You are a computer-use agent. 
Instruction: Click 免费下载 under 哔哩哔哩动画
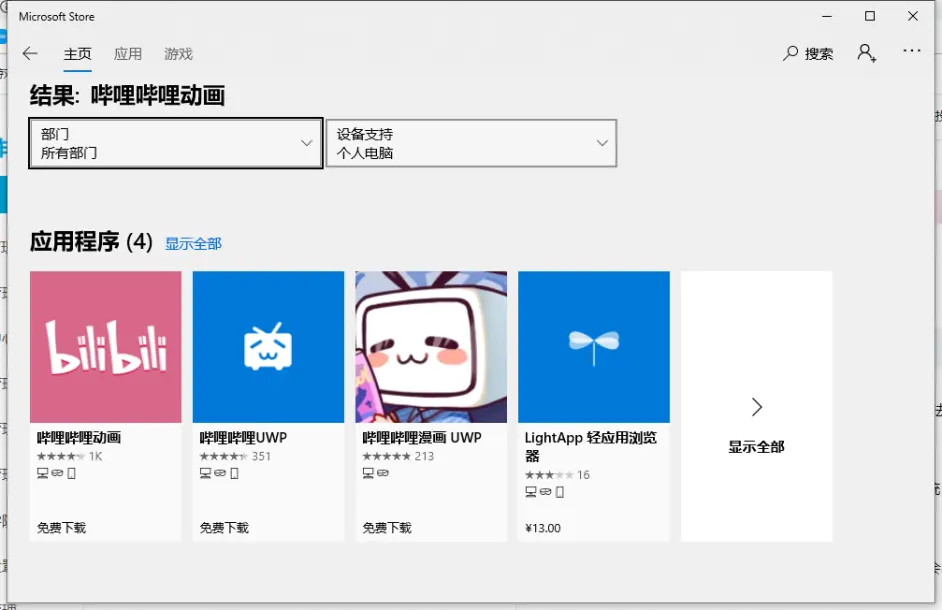pos(61,528)
